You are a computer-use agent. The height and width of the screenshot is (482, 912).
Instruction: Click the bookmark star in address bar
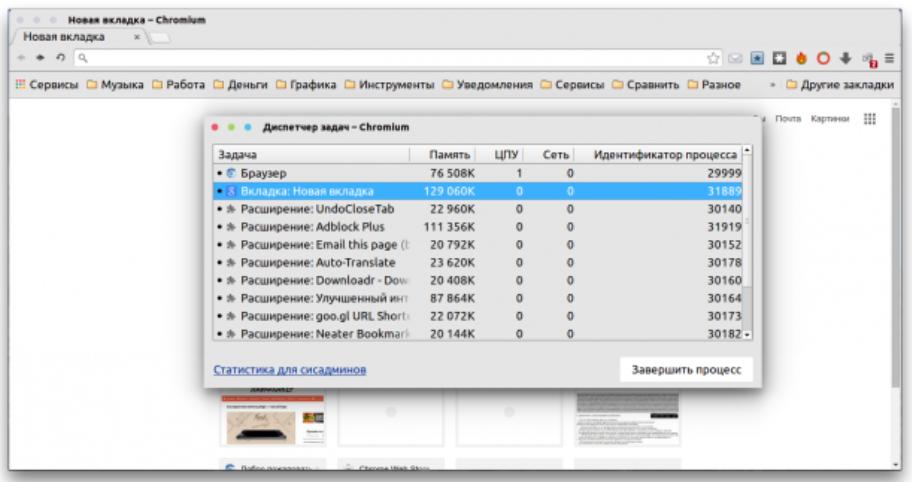click(x=714, y=59)
